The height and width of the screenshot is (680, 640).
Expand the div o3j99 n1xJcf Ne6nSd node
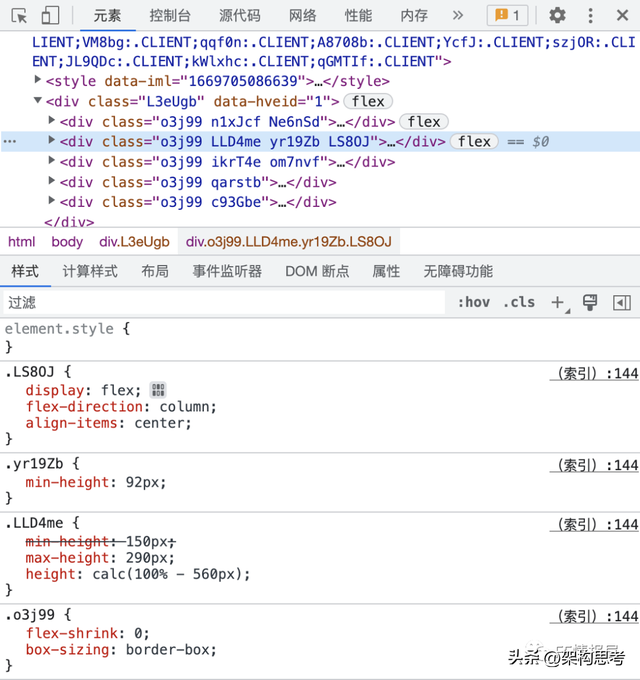(52, 120)
